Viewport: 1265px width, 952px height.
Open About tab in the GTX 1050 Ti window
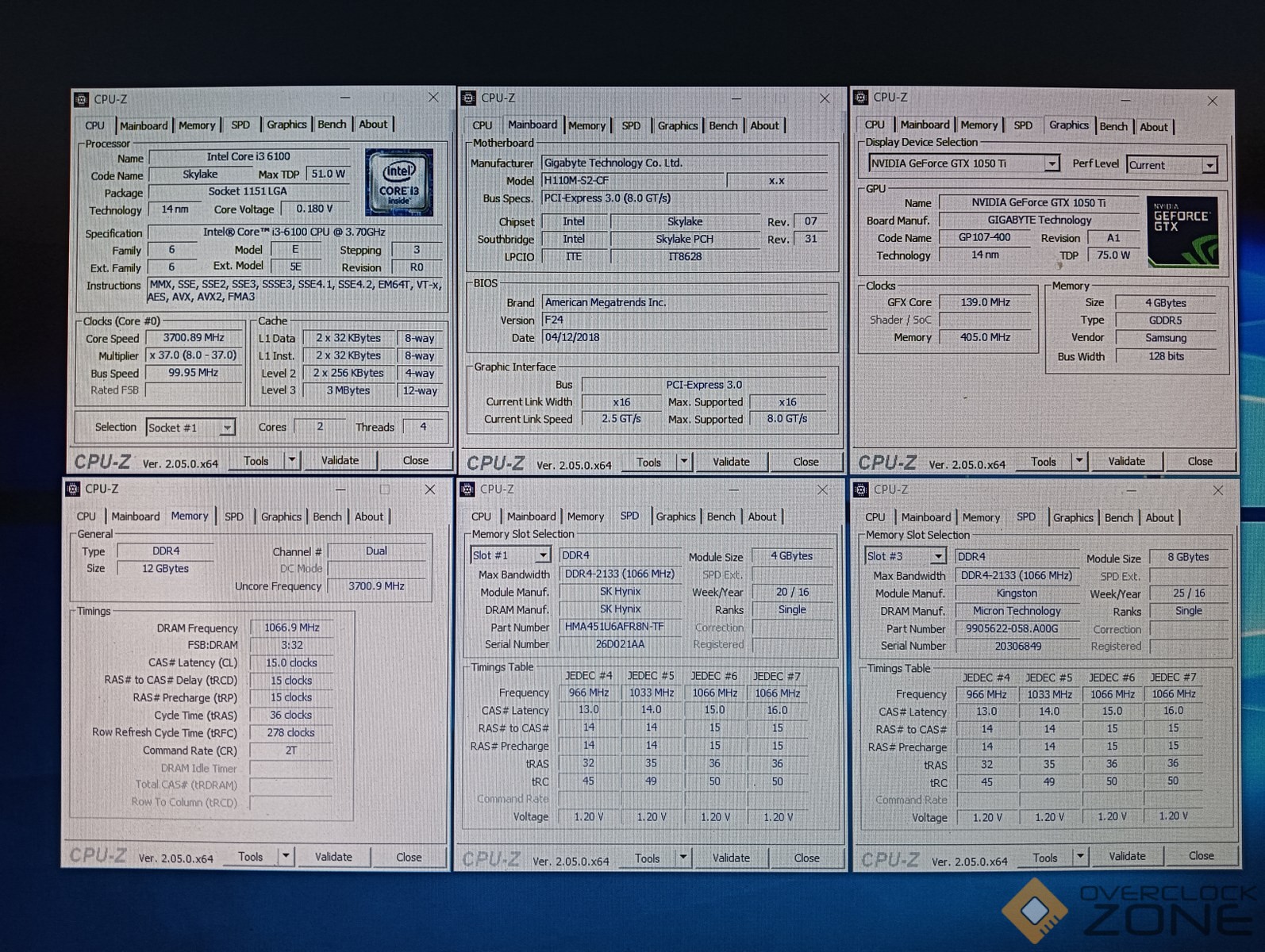[x=1153, y=127]
